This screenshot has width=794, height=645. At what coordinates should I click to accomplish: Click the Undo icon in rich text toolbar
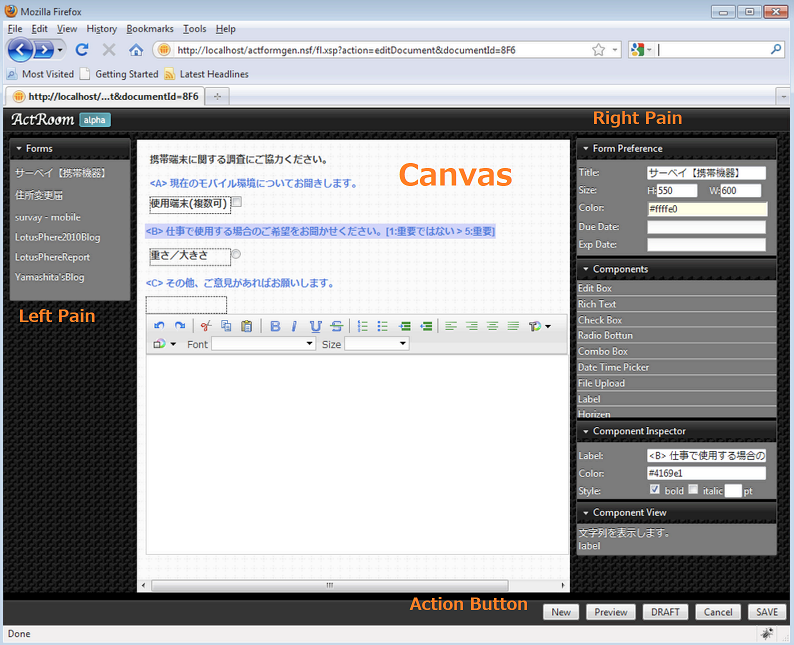[159, 326]
